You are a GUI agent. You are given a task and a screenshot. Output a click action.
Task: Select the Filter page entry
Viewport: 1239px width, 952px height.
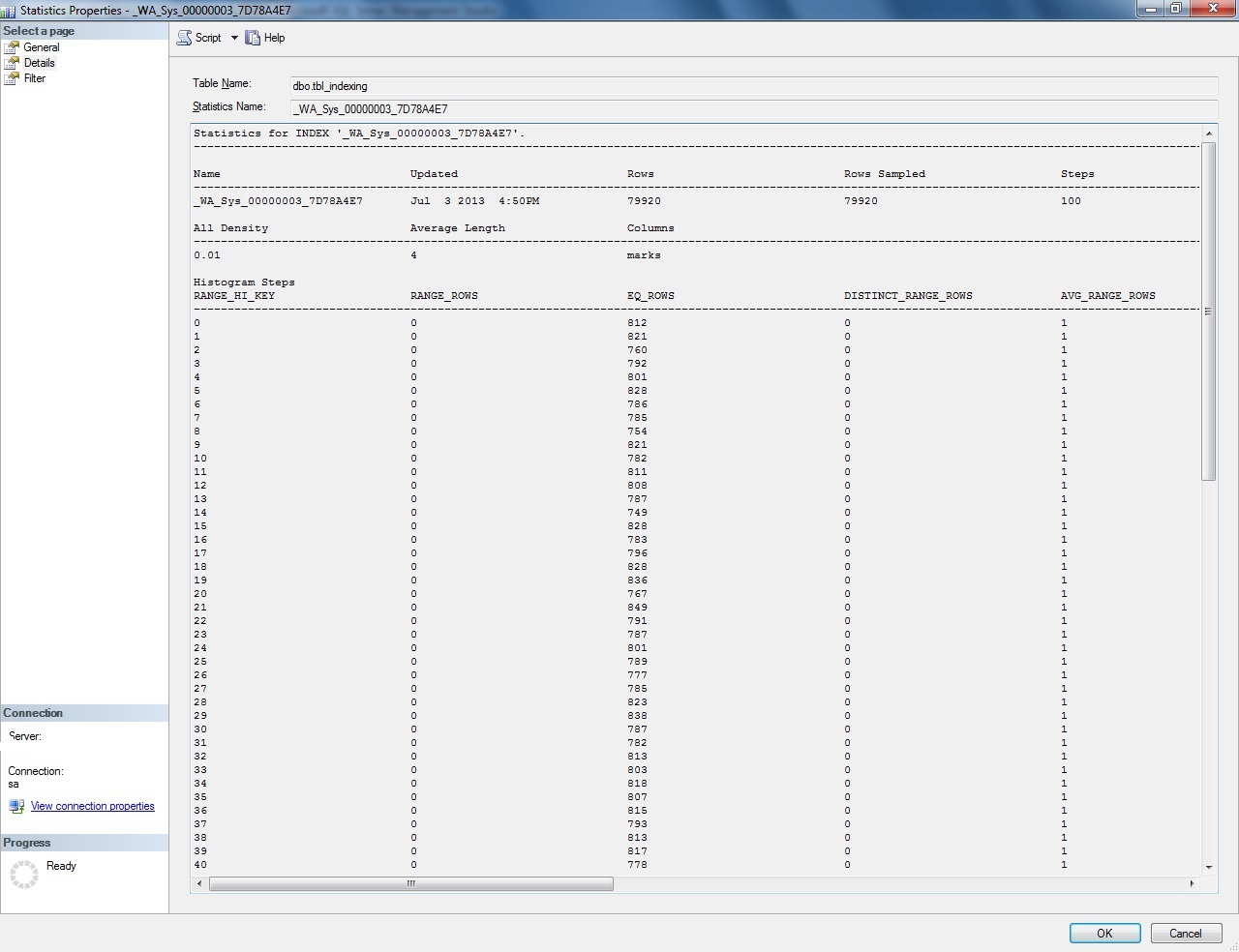pyautogui.click(x=34, y=78)
